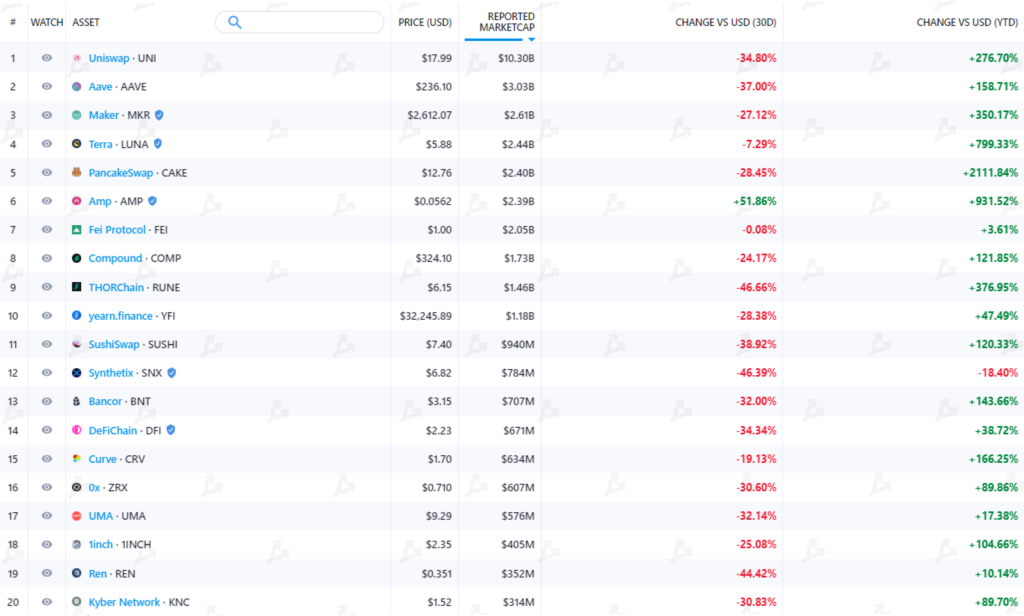
Task: Click the verified badge next to Maker MKR
Action: [x=159, y=115]
